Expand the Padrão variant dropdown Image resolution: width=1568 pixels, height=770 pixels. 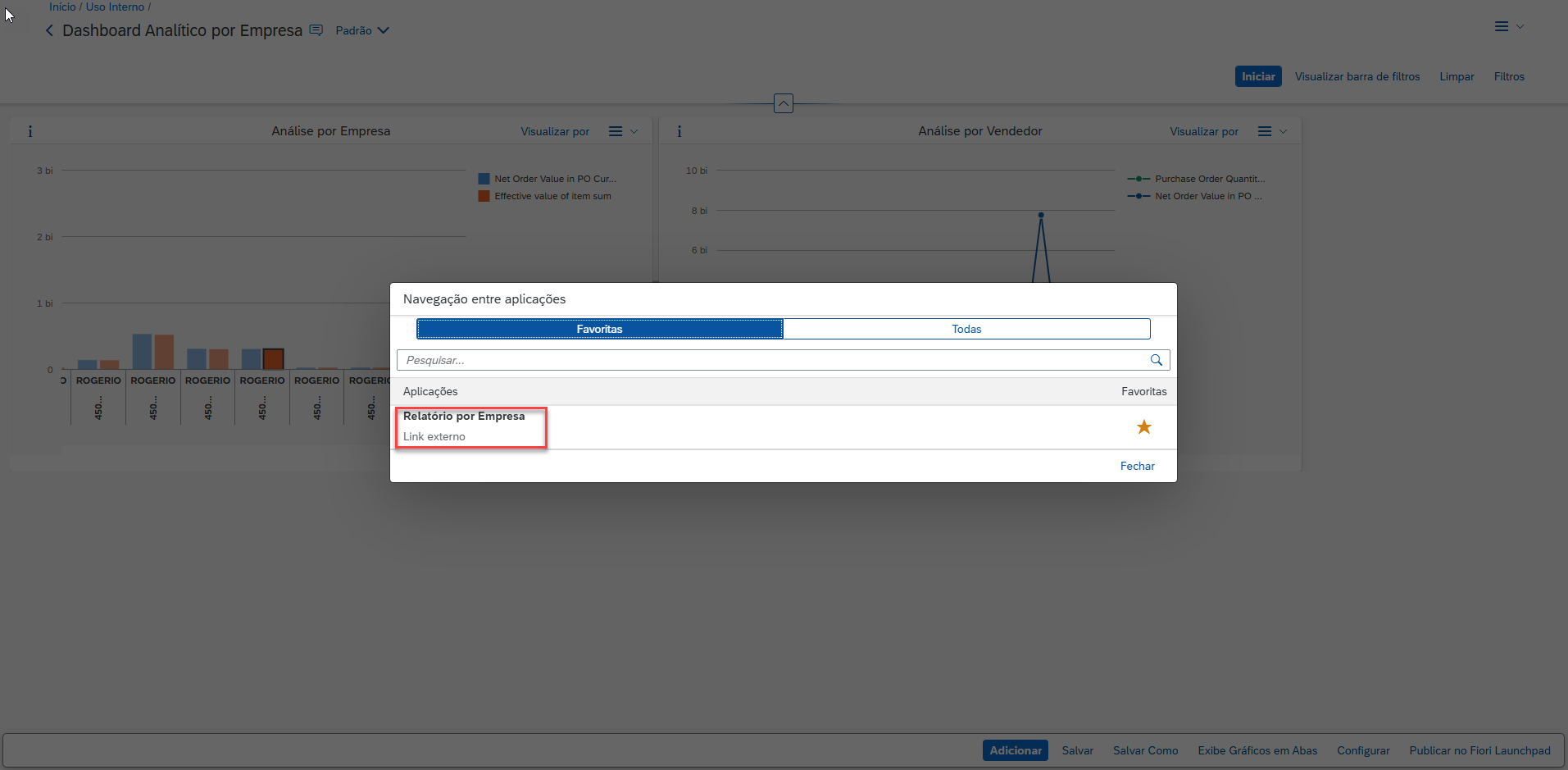[362, 30]
